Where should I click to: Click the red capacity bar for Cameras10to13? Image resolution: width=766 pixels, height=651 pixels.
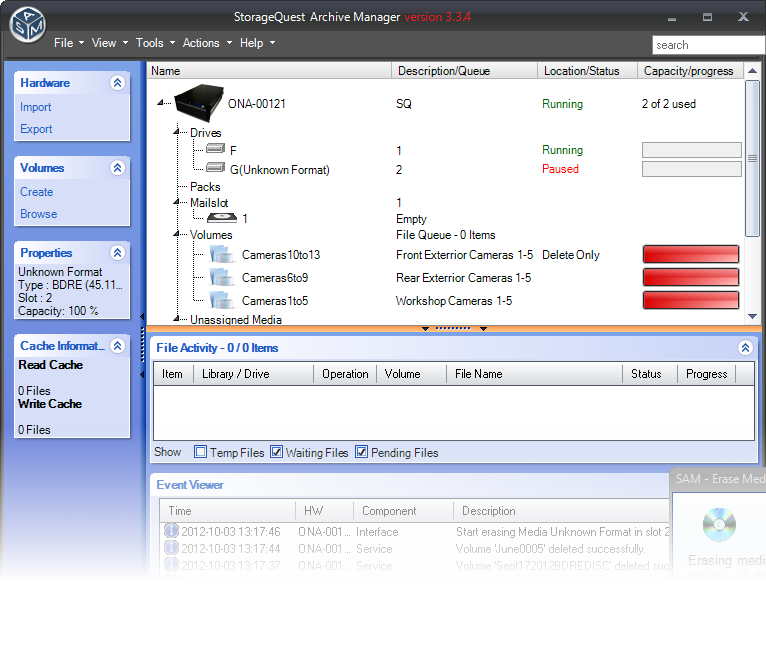click(691, 254)
